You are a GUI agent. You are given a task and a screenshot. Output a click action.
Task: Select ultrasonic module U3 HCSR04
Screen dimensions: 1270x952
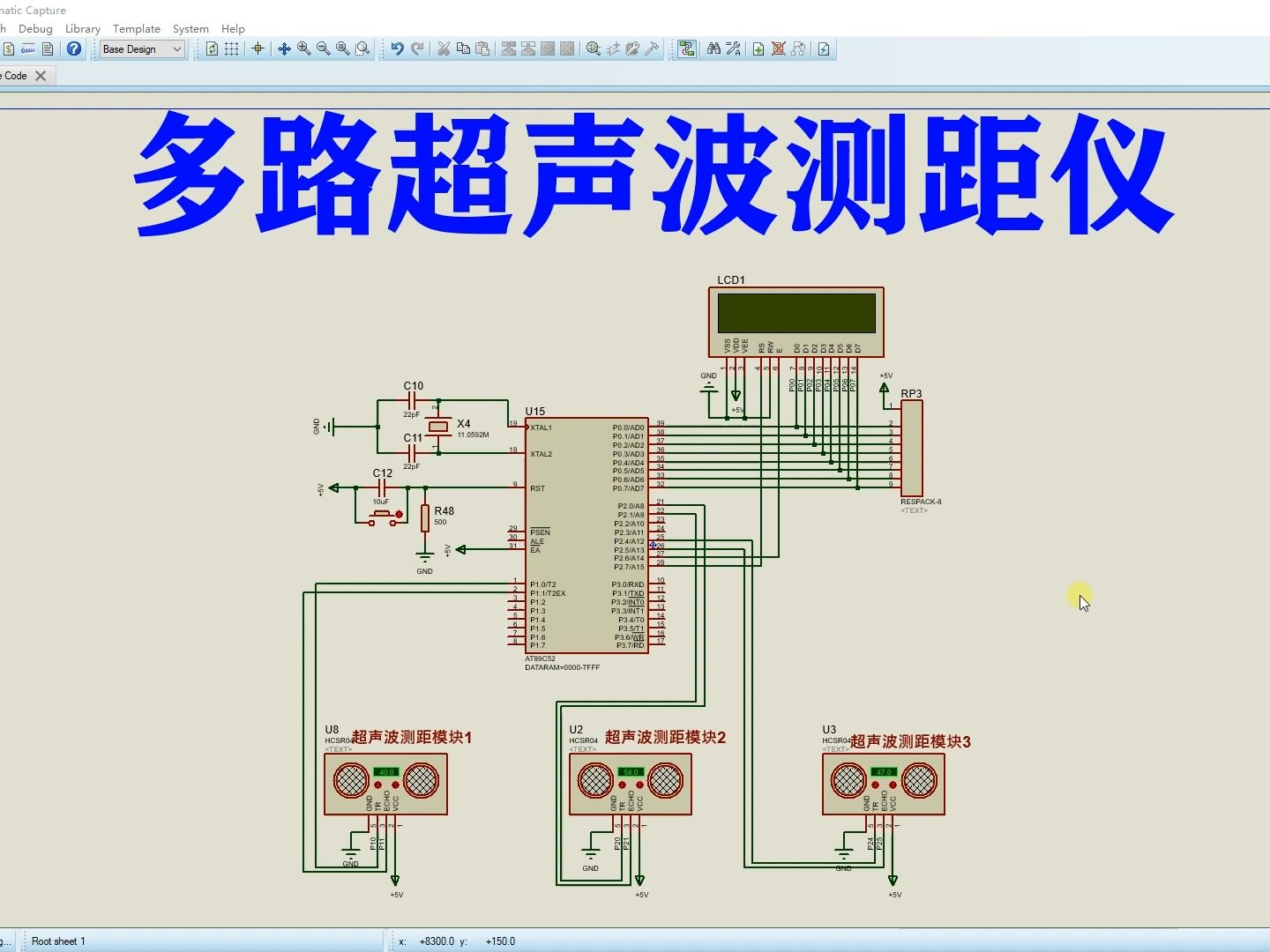(x=883, y=784)
